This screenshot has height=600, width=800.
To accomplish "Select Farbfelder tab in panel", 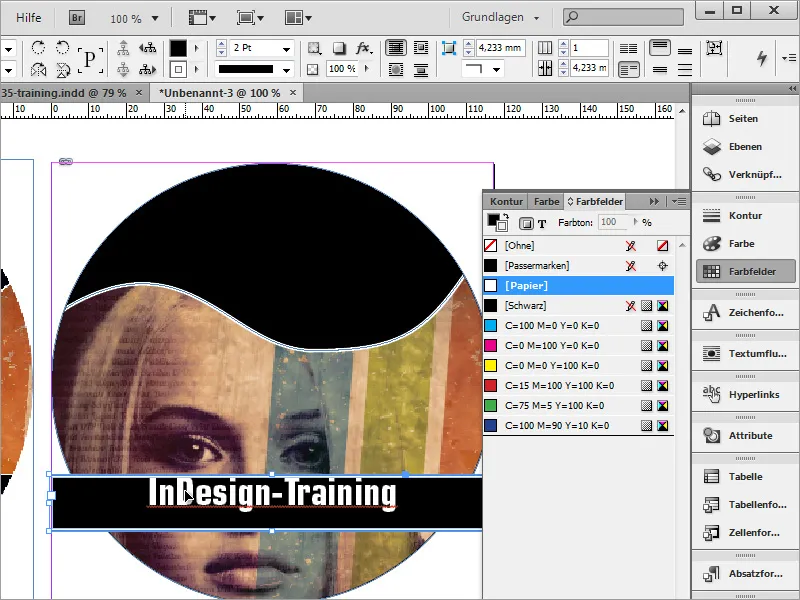I will click(x=595, y=202).
